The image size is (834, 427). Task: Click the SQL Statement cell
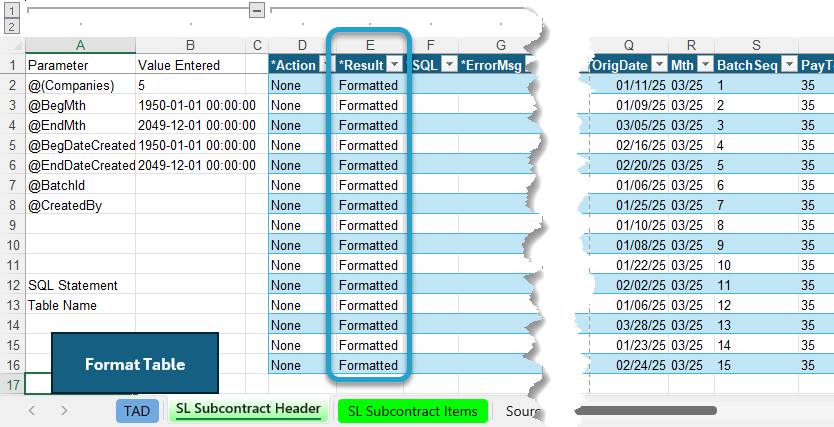tap(80, 285)
